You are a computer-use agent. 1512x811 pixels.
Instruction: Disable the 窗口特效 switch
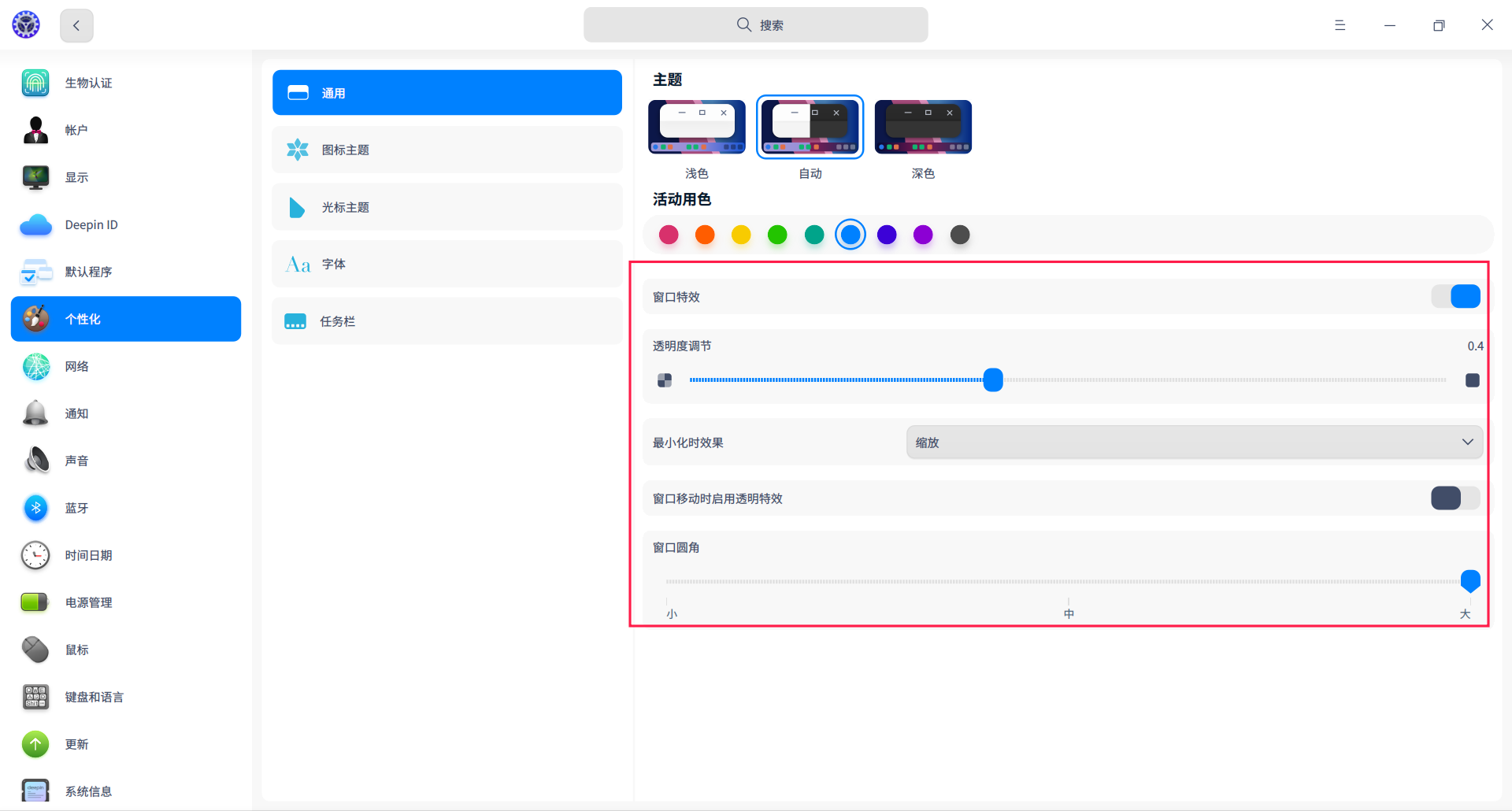[1456, 296]
